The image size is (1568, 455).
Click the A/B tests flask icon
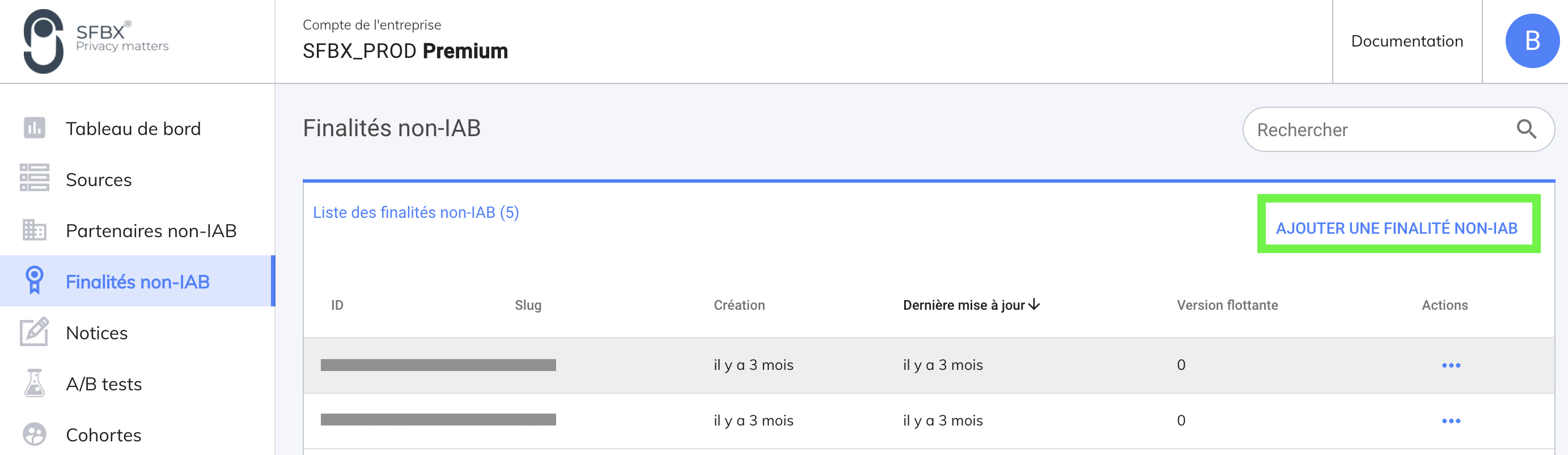[x=34, y=383]
